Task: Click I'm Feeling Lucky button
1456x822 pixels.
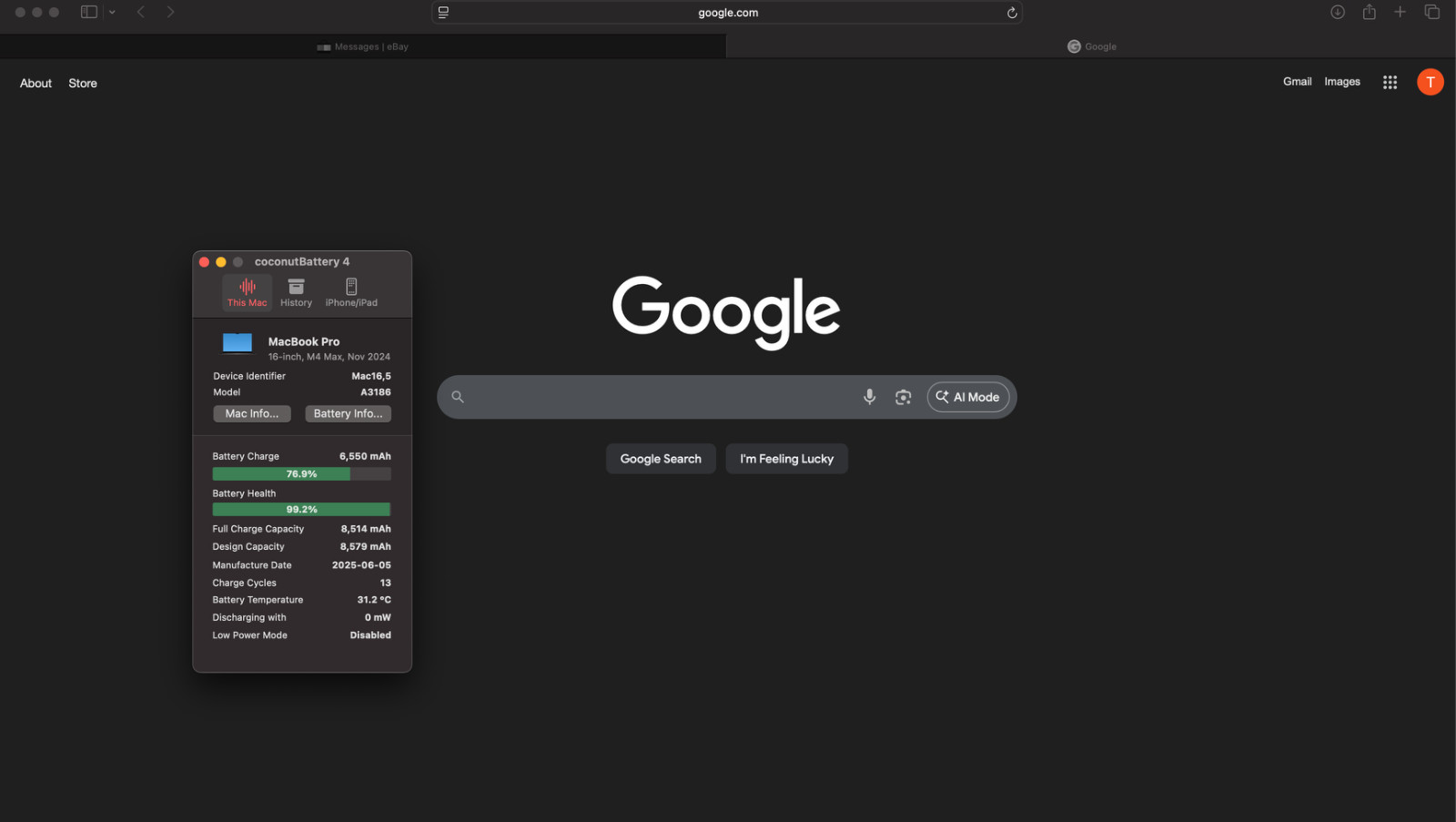Action: coord(787,459)
